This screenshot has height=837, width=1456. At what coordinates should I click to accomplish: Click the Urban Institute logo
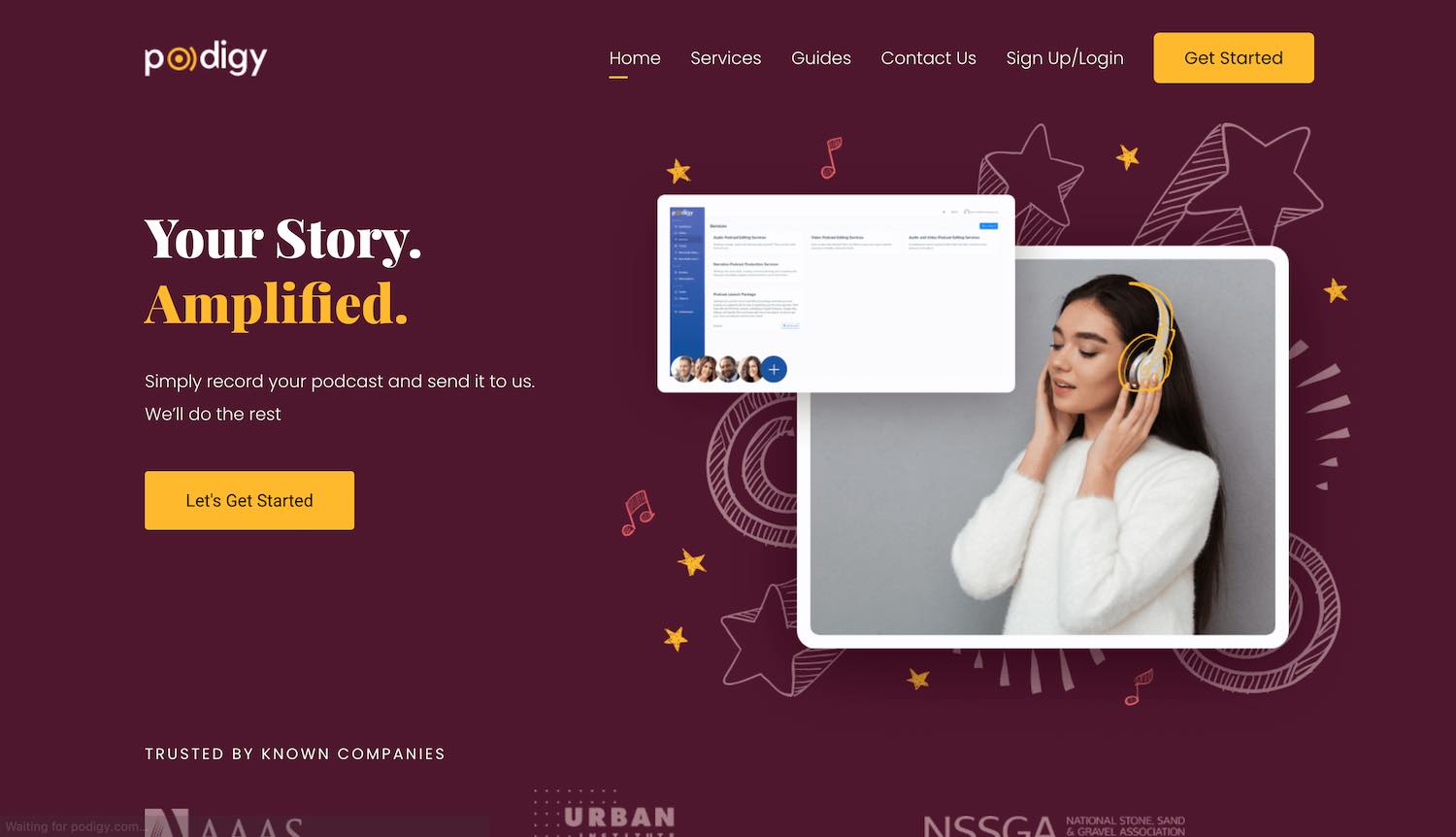click(604, 814)
